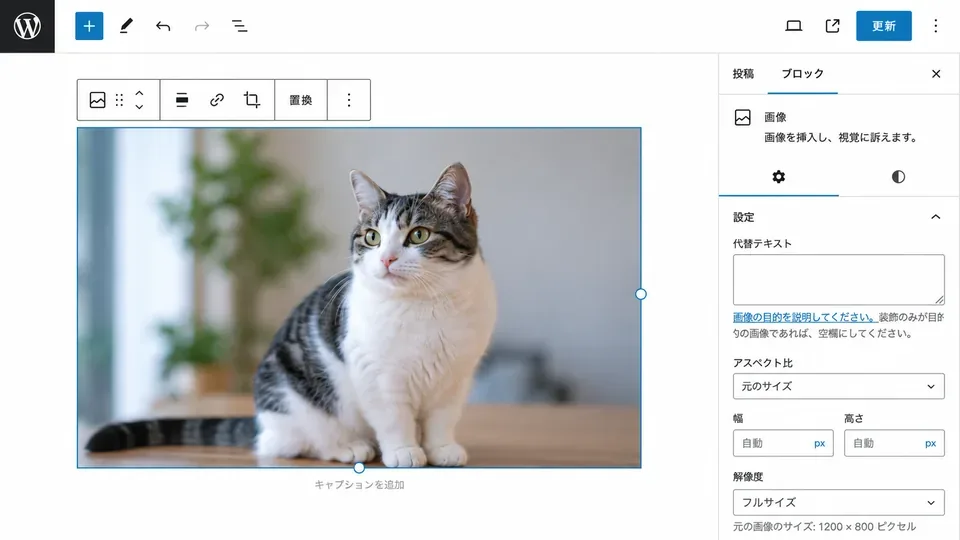Click the 代替テキスト text area
960x540 pixels.
[839, 280]
